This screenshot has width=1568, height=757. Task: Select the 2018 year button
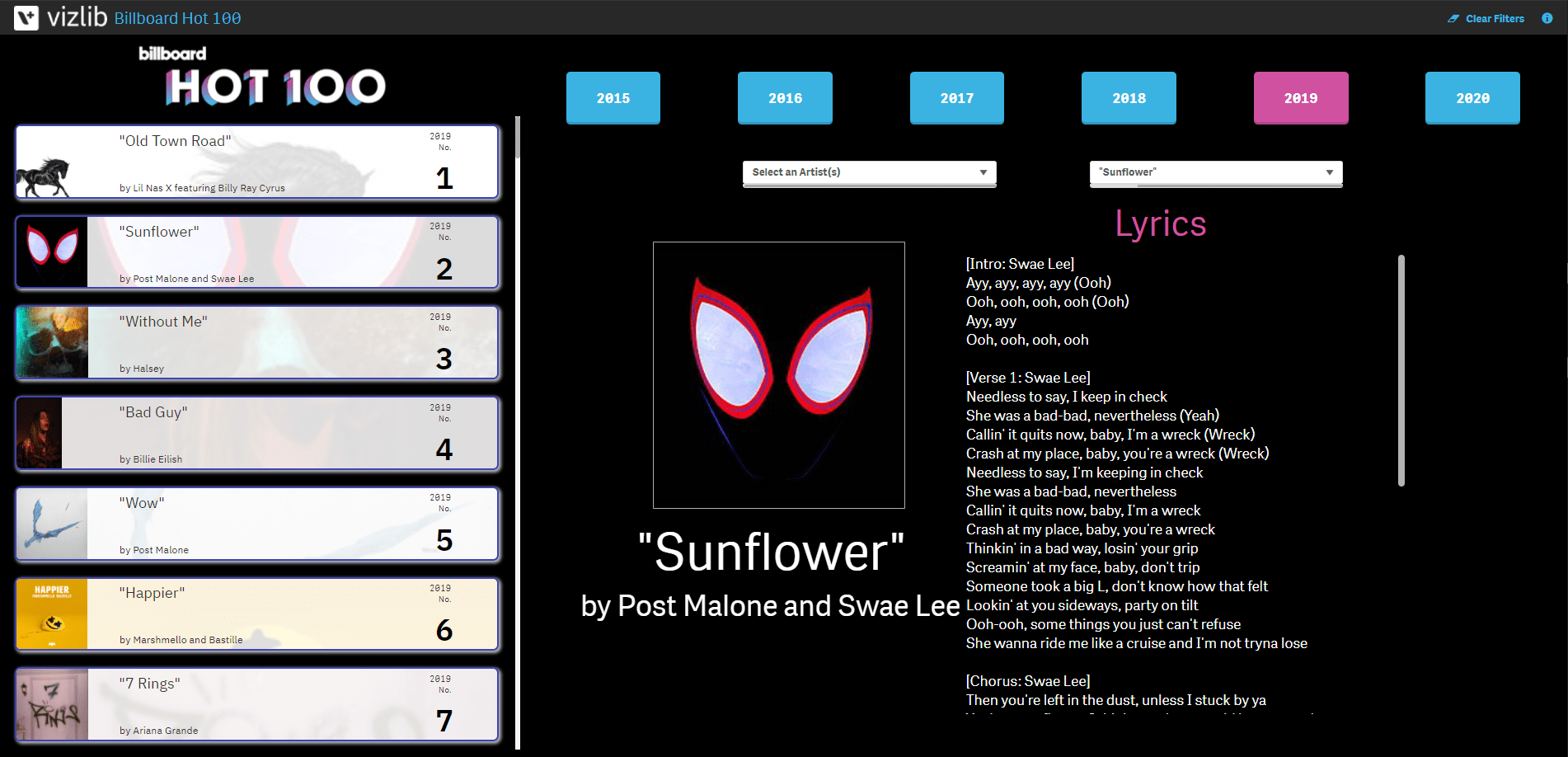click(1129, 98)
